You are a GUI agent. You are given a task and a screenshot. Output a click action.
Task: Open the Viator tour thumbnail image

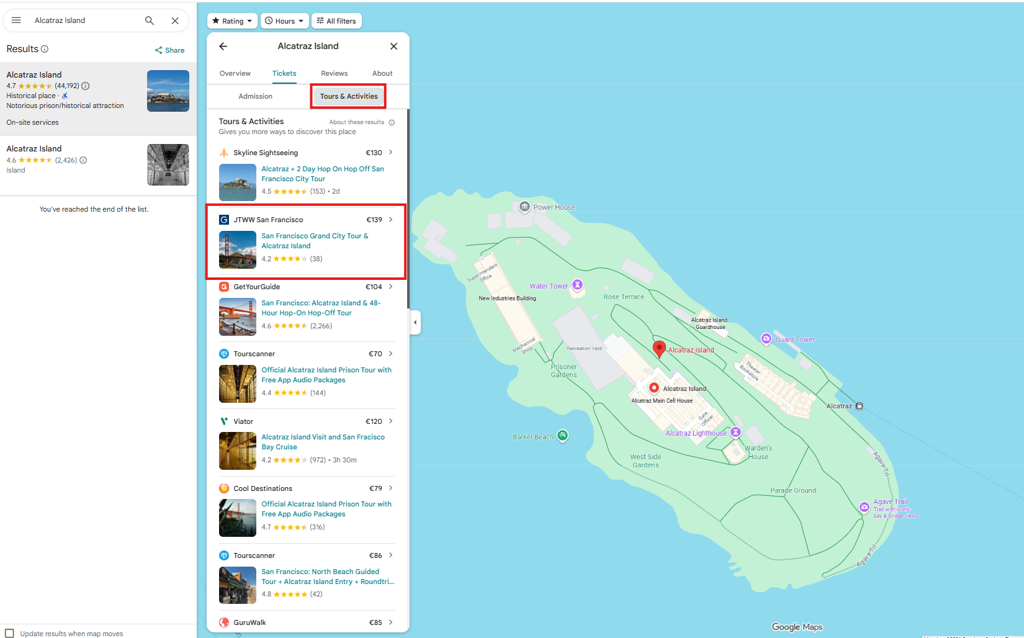238,451
